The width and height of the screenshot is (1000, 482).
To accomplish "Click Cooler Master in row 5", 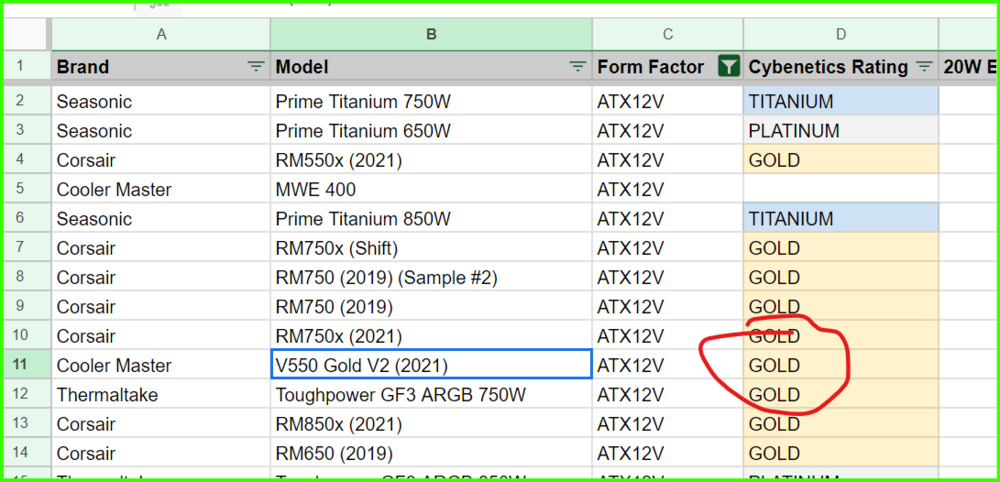I will point(161,189).
